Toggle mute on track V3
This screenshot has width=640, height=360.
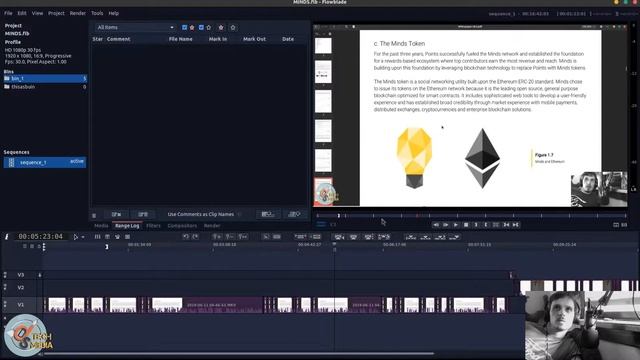coord(5,275)
